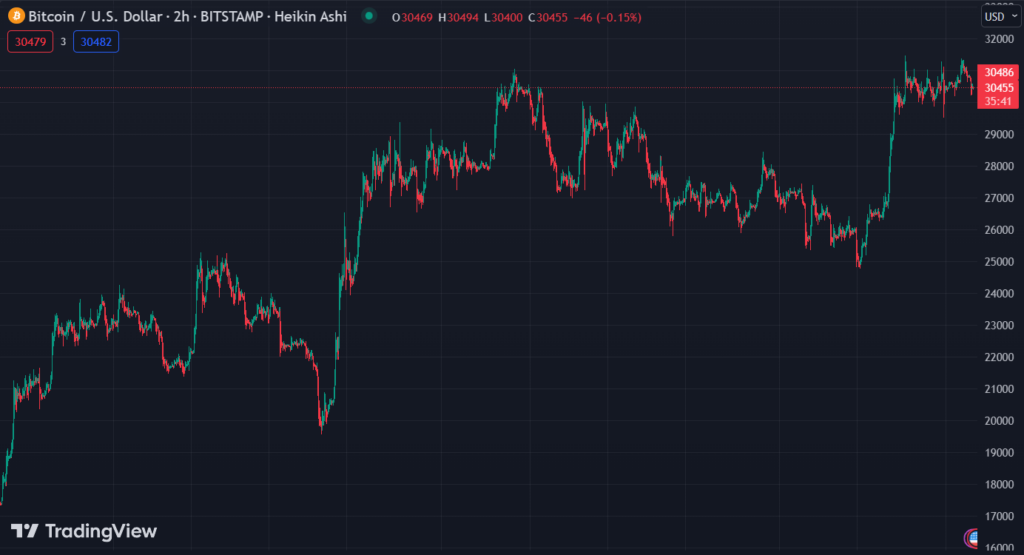Open the USD currency dropdown
Screen dimensions: 1024x555
(1000, 16)
